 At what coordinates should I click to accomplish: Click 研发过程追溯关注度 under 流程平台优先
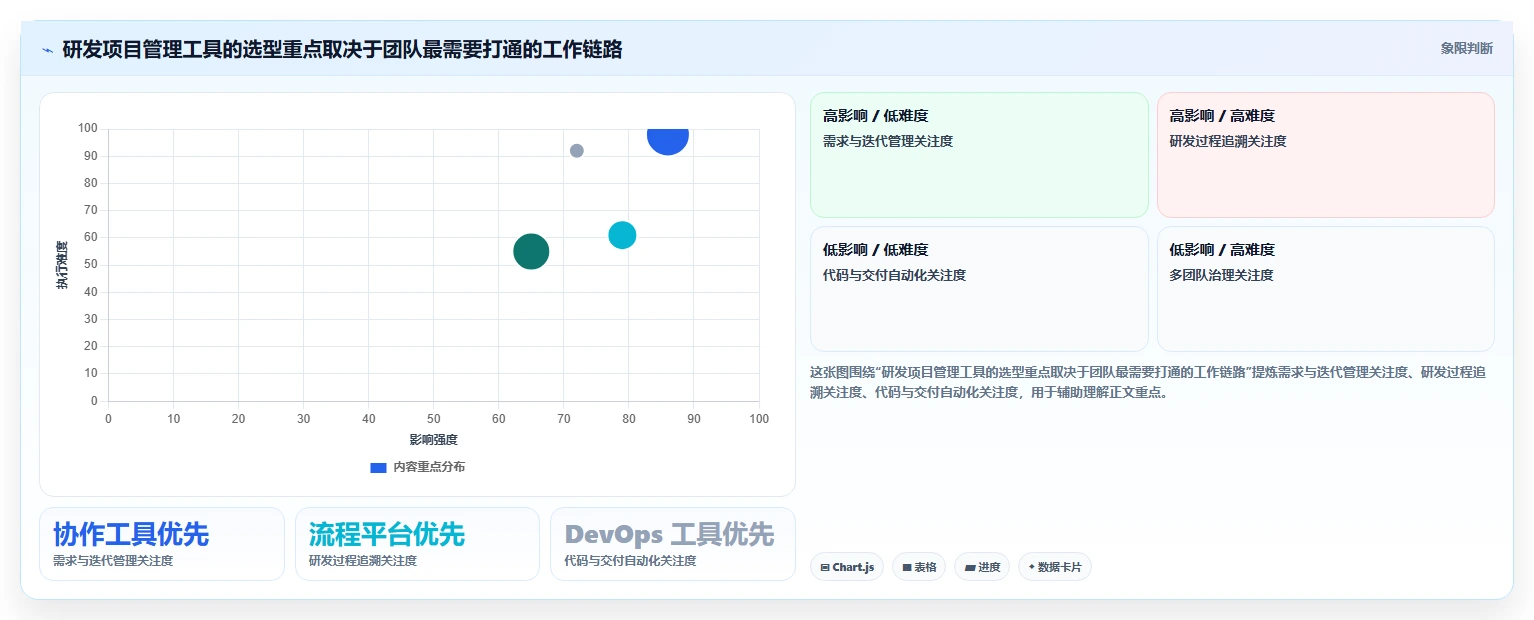click(363, 561)
